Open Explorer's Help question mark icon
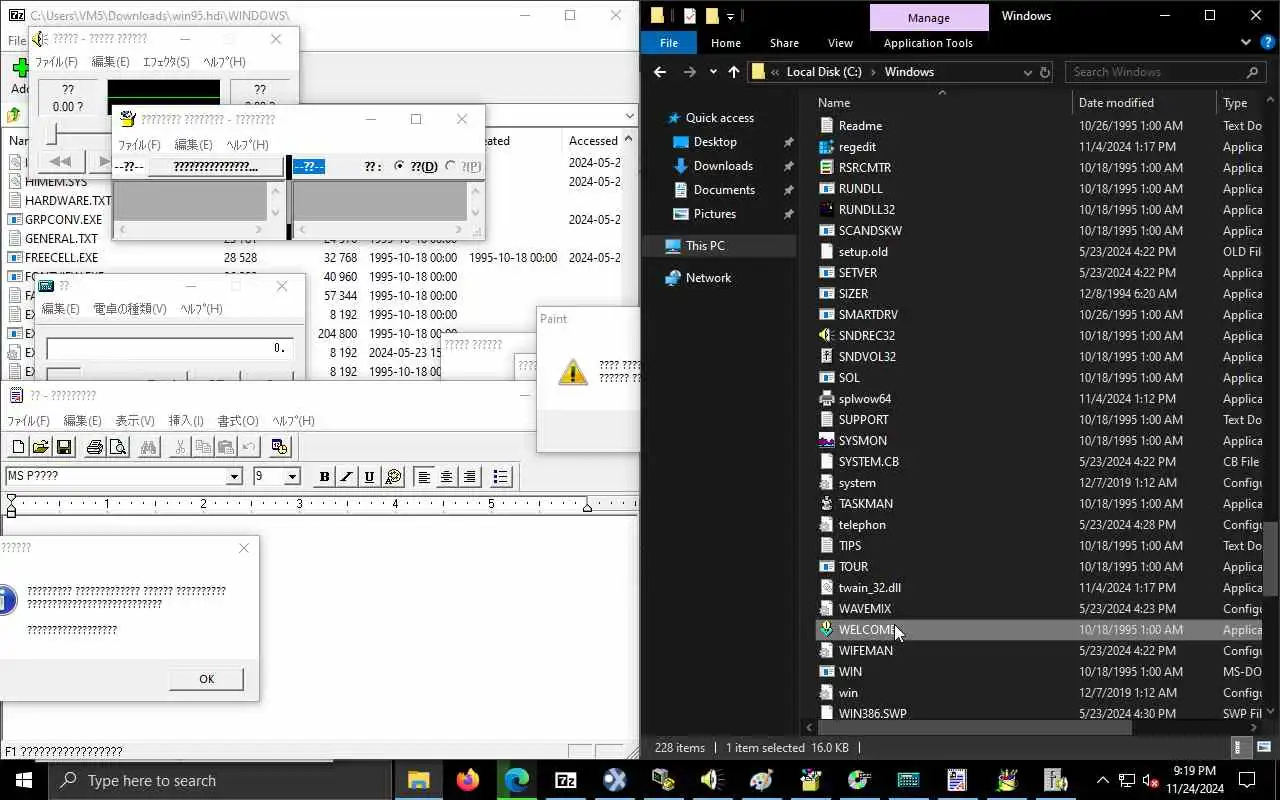The width and height of the screenshot is (1280, 800). click(x=1266, y=42)
